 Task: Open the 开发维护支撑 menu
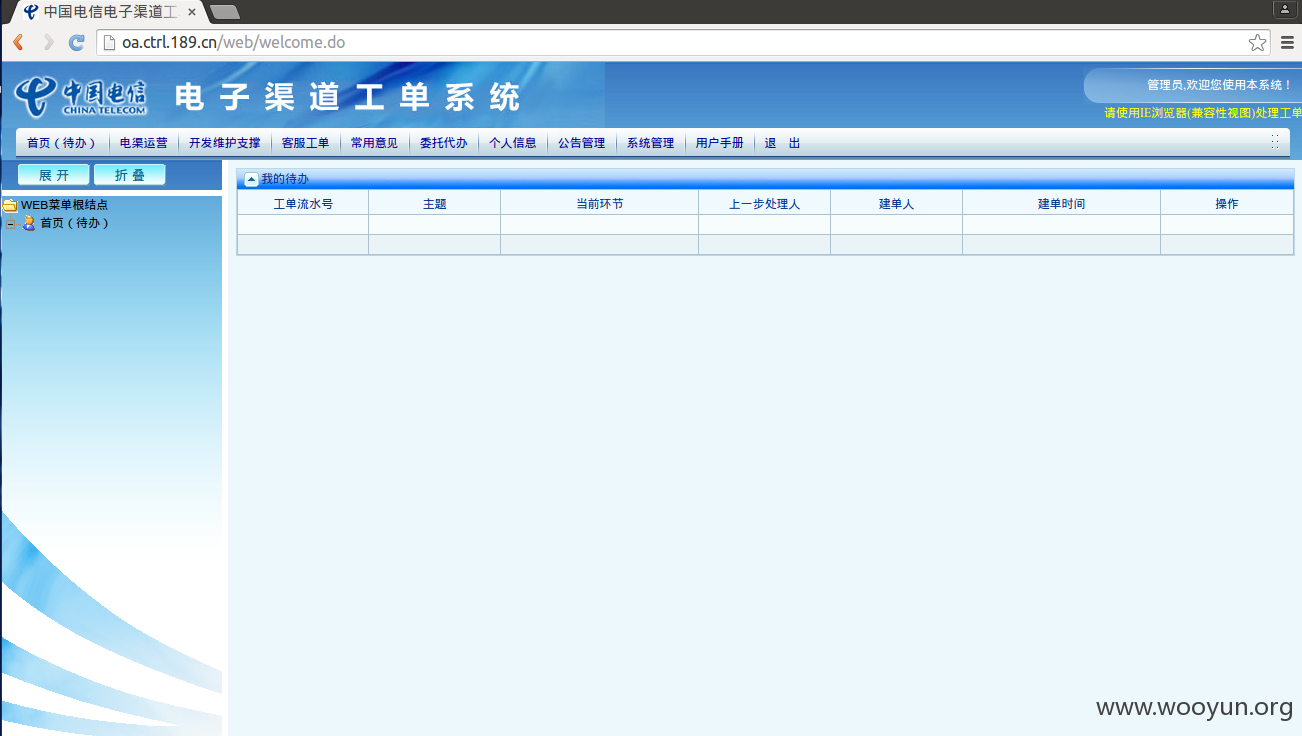coord(225,143)
